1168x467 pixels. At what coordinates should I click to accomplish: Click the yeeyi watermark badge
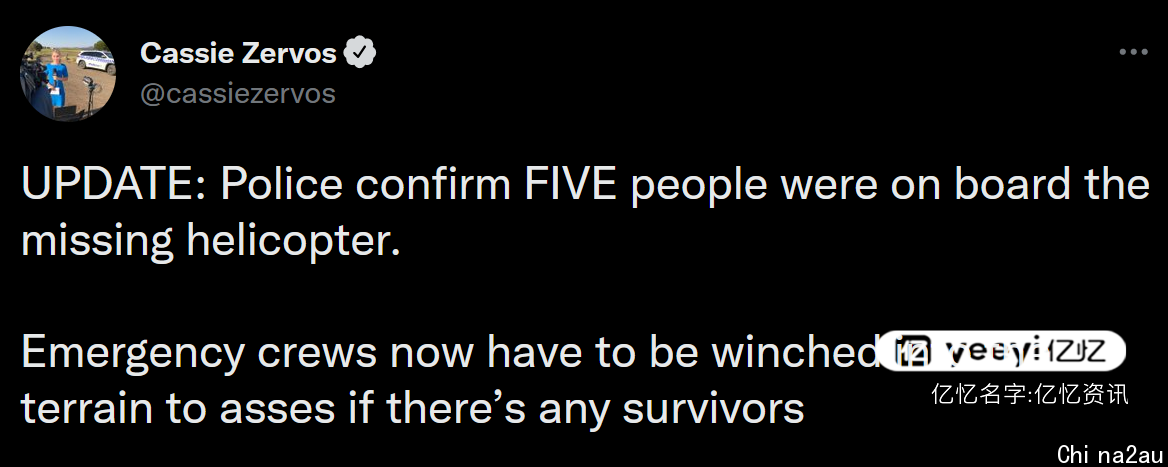1002,350
